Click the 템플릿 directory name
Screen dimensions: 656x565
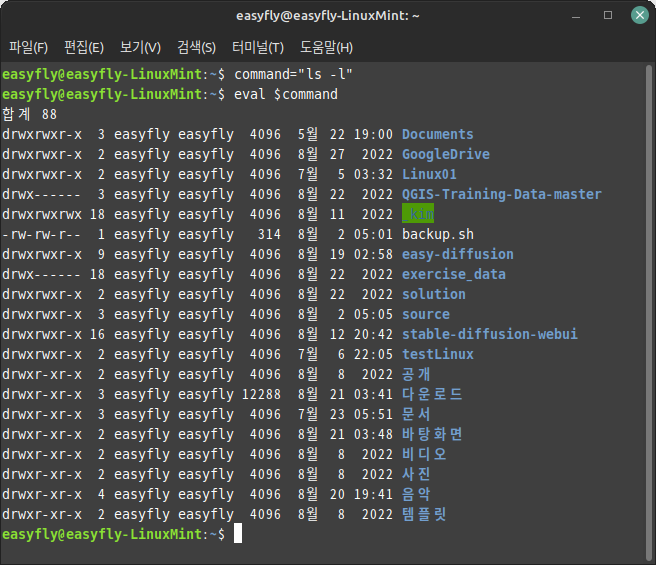(424, 514)
